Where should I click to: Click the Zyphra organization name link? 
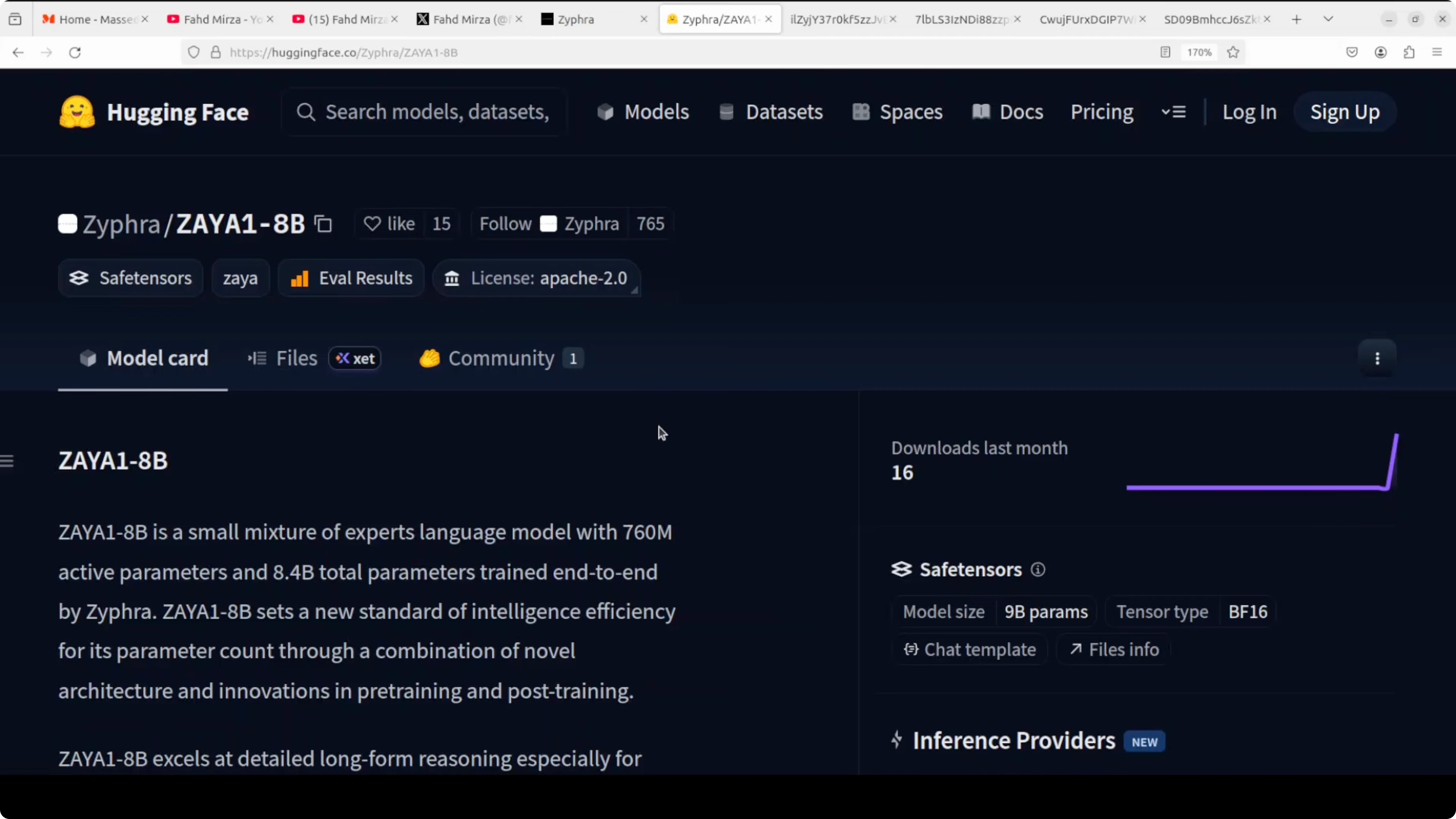[121, 224]
